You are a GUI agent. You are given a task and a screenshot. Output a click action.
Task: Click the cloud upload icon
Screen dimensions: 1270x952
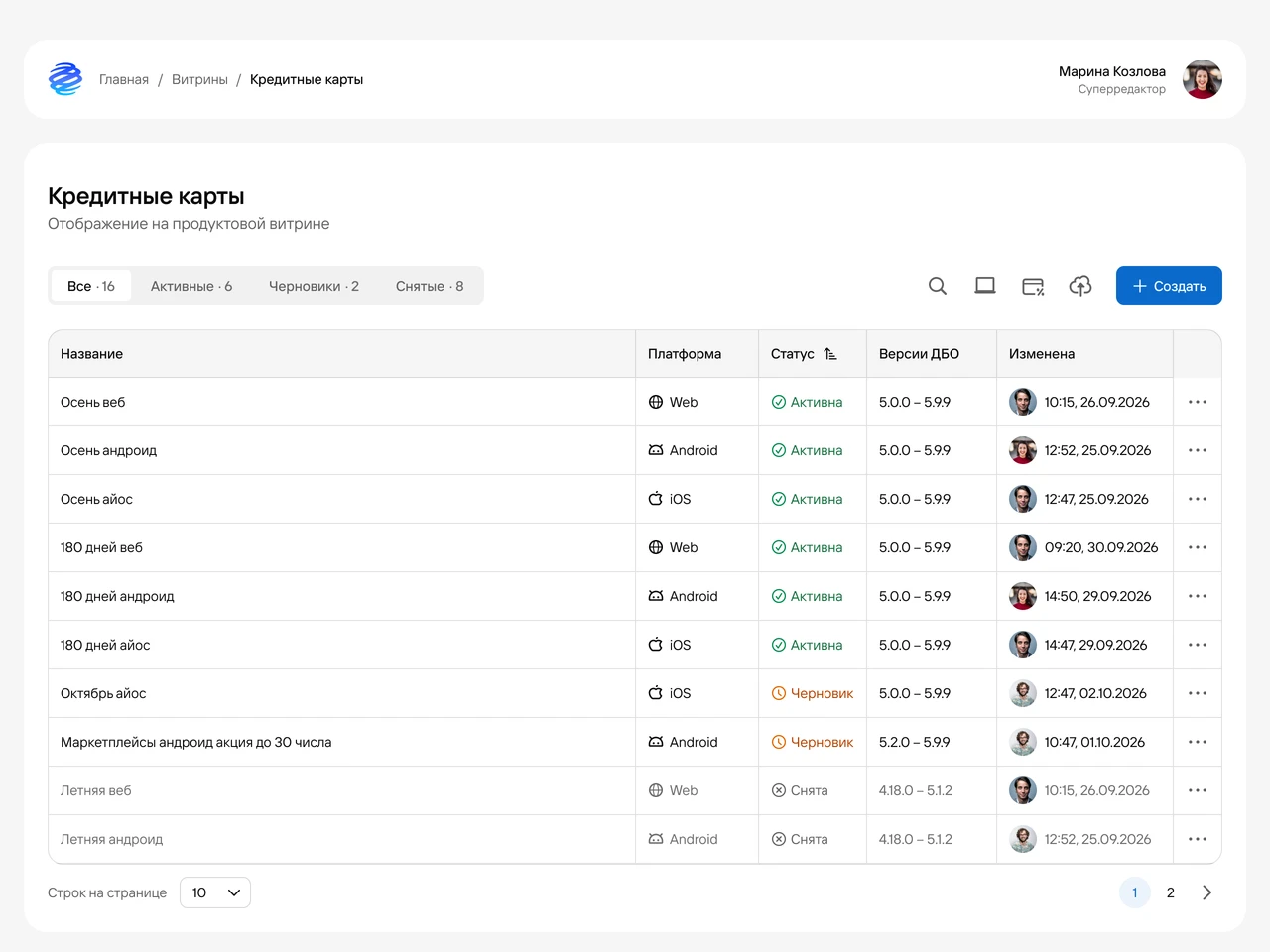(1080, 286)
